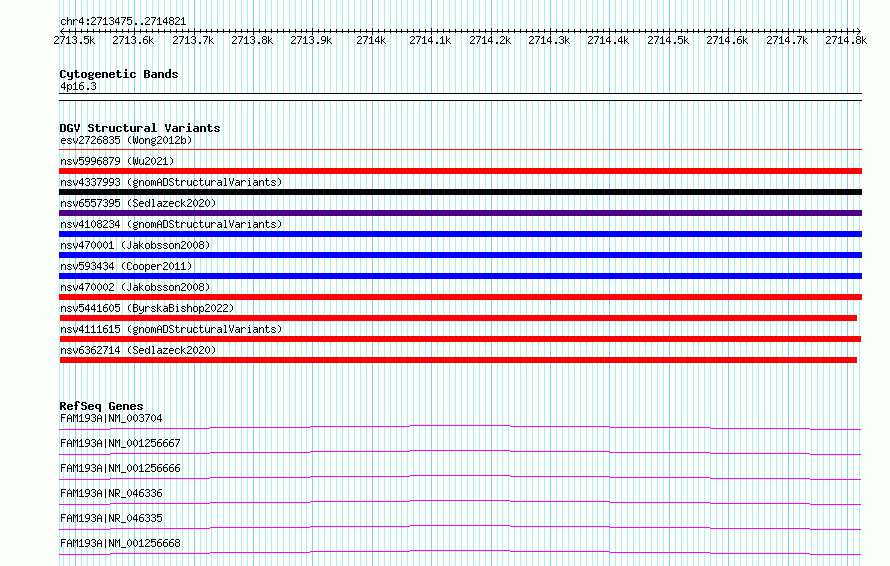Click the thin red bar of esv2726835
890x566 pixels.
(x=460, y=149)
